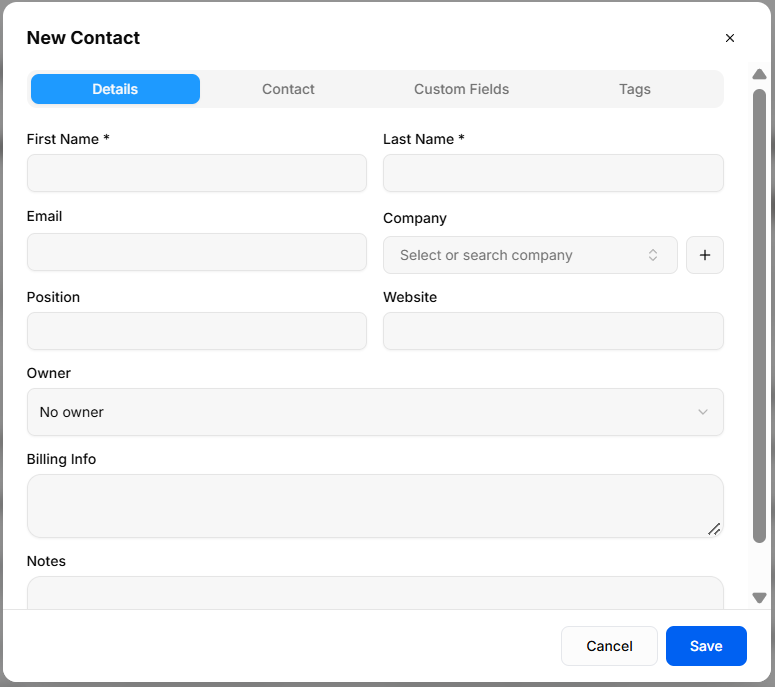Image resolution: width=775 pixels, height=687 pixels.
Task: Click the scrollbar down arrow
Action: [759, 598]
